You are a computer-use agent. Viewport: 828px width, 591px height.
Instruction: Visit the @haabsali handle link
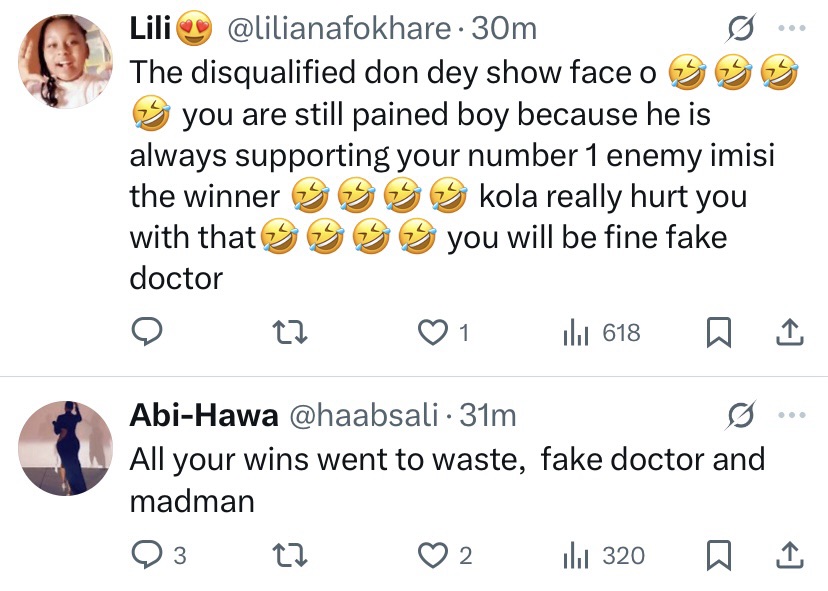click(364, 414)
